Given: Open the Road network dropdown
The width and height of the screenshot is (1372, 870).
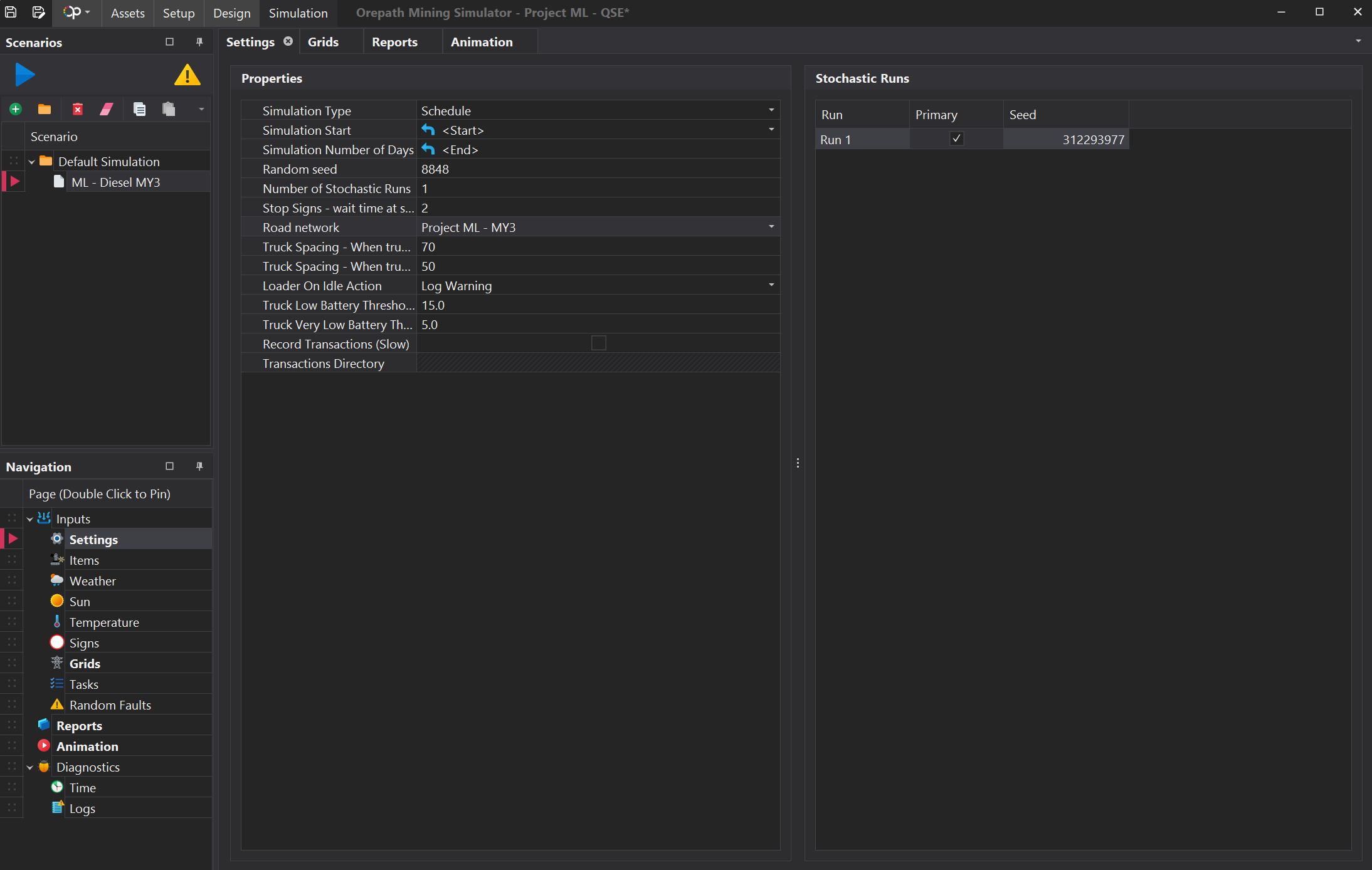Looking at the screenshot, I should tap(771, 227).
